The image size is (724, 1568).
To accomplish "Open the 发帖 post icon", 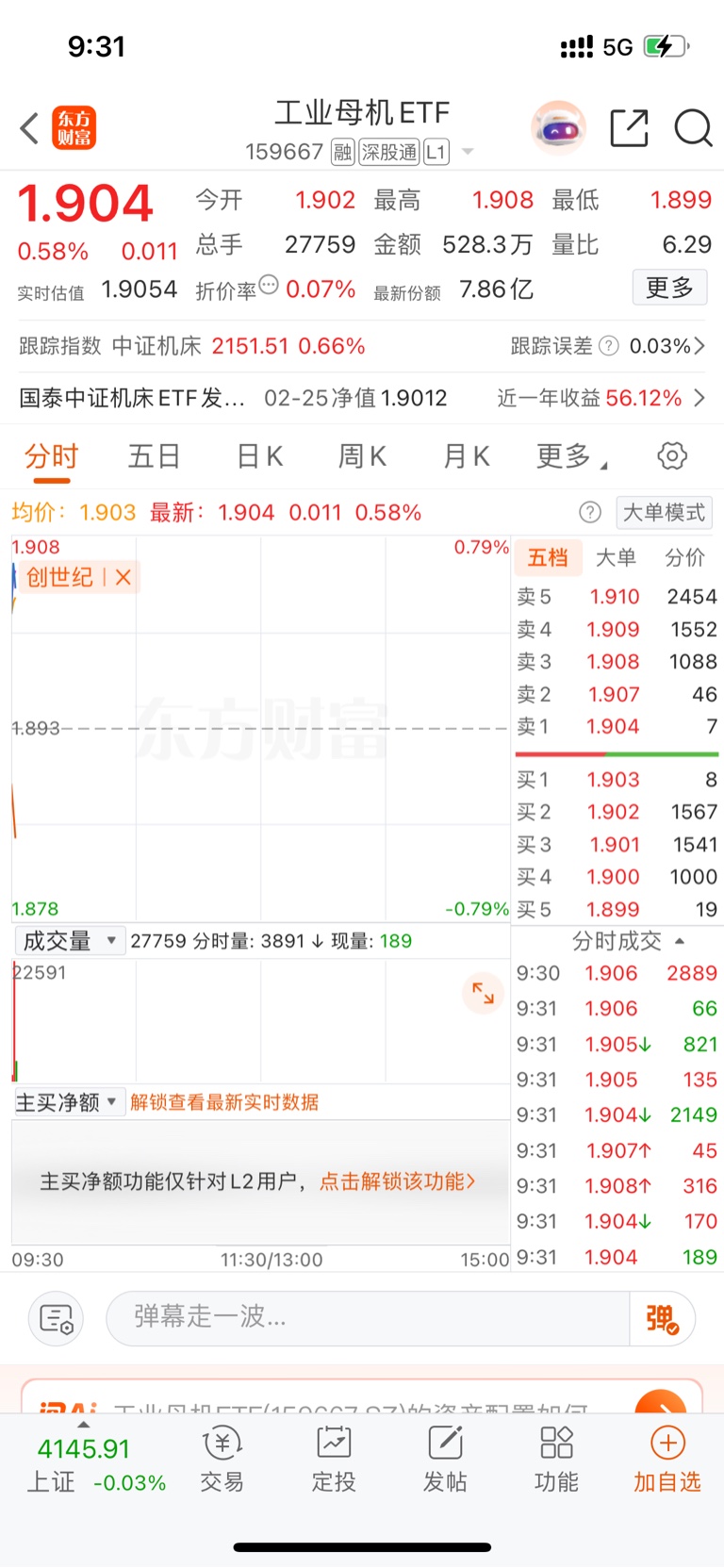I will point(445,1461).
